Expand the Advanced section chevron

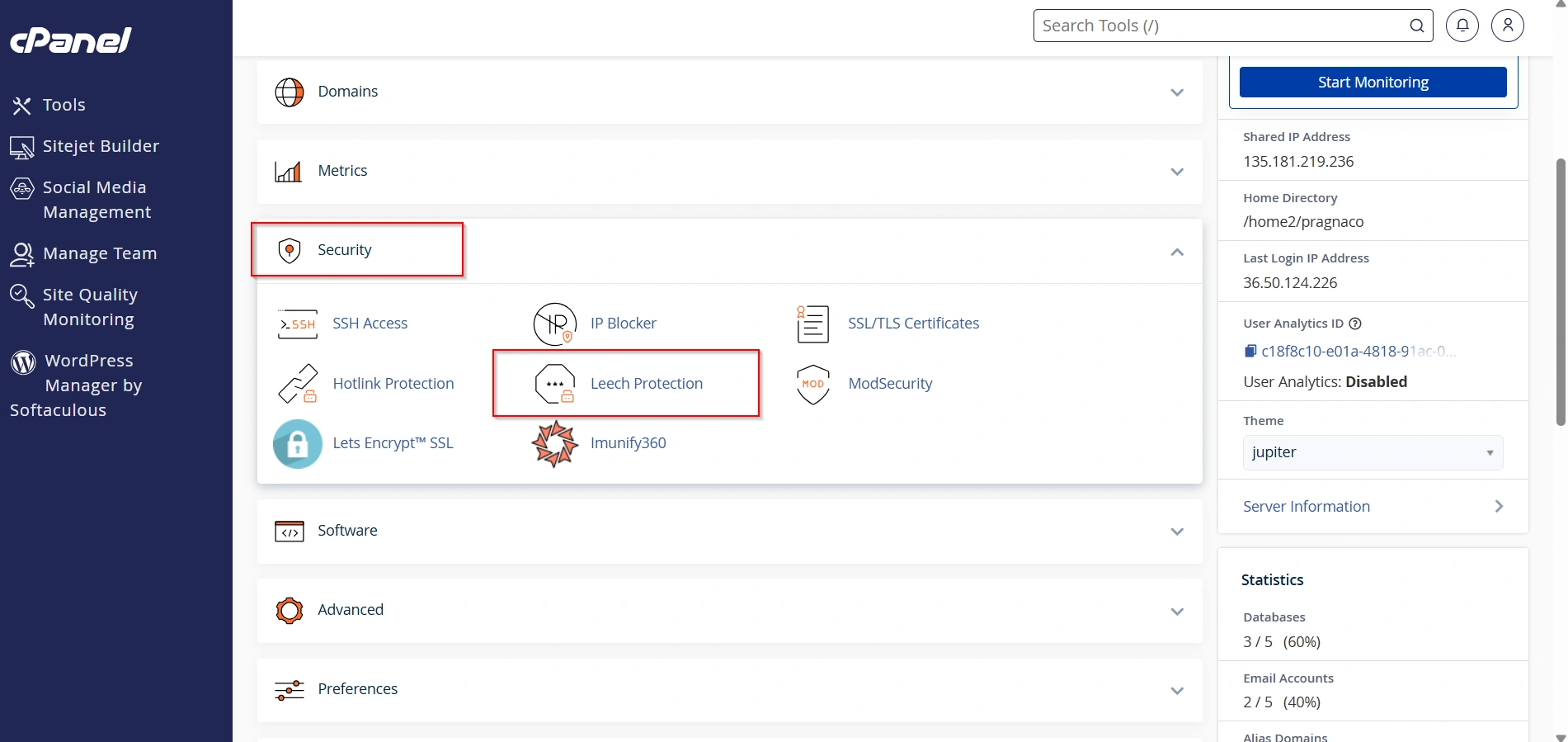click(x=1177, y=612)
